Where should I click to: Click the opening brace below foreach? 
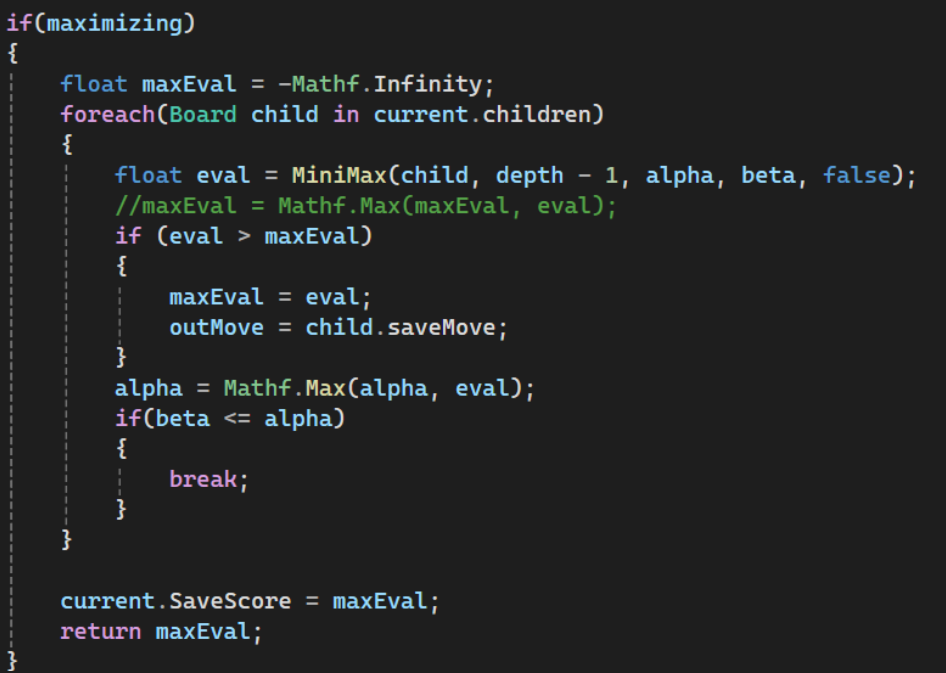(67, 145)
